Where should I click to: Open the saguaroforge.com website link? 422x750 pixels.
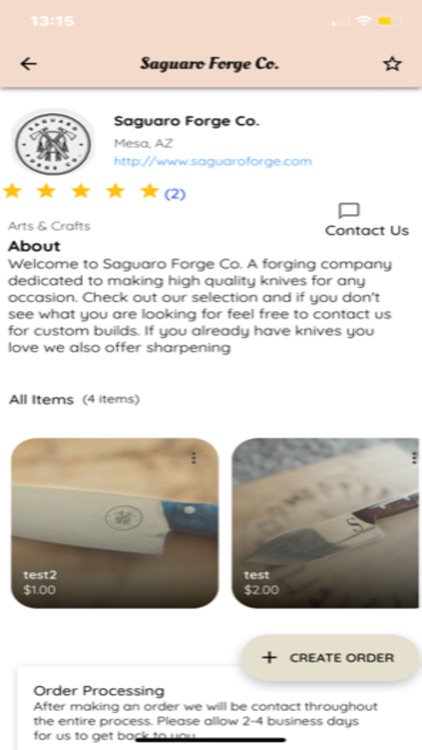[212, 161]
